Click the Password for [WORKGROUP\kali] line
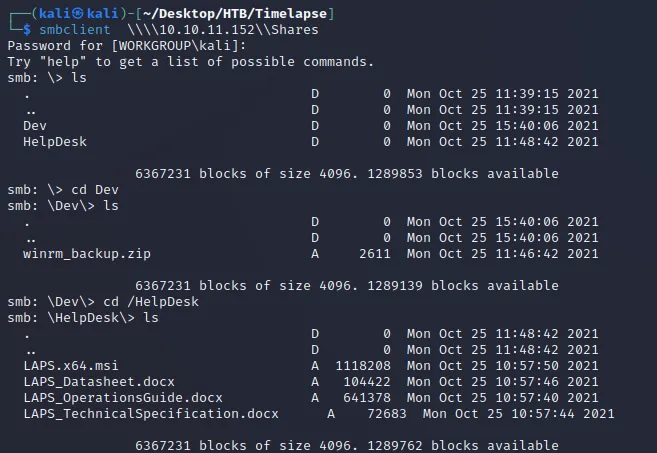 (x=127, y=46)
